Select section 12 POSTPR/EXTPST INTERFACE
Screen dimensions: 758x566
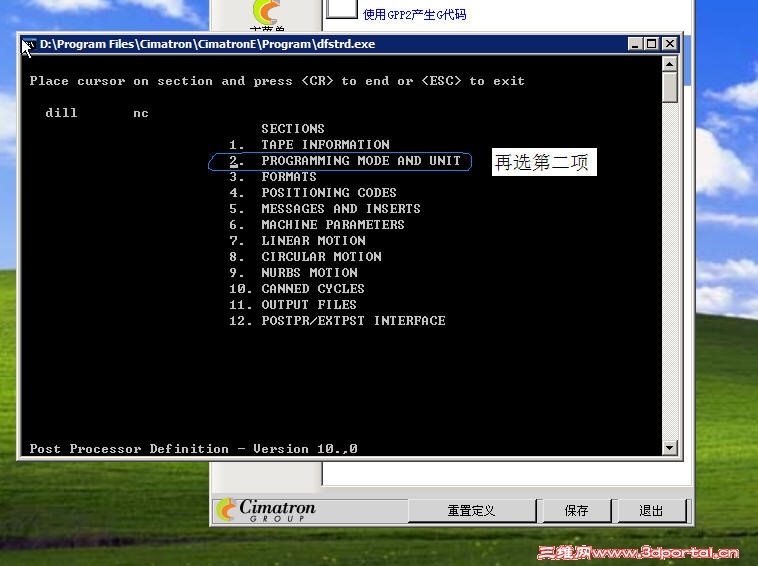coord(337,320)
